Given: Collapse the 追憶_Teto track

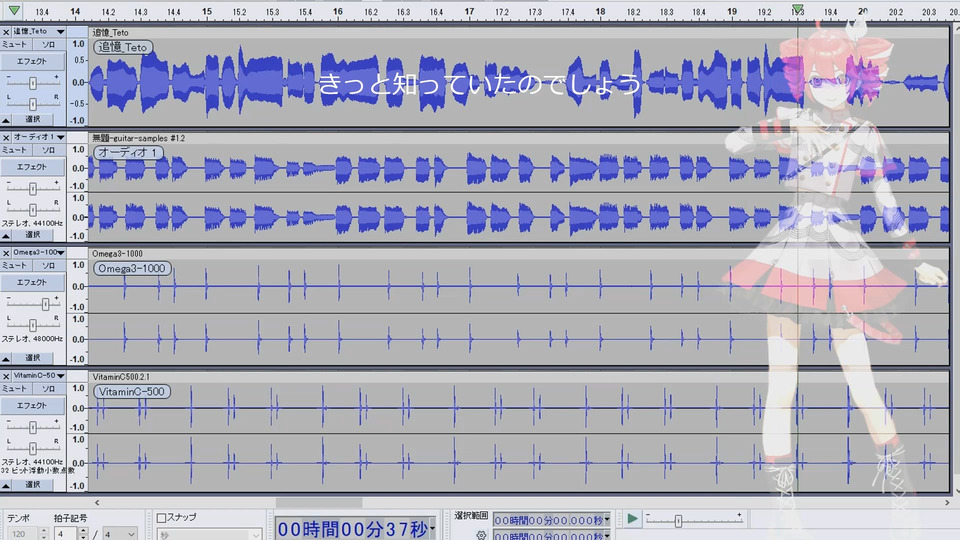Looking at the screenshot, I should coord(6,120).
